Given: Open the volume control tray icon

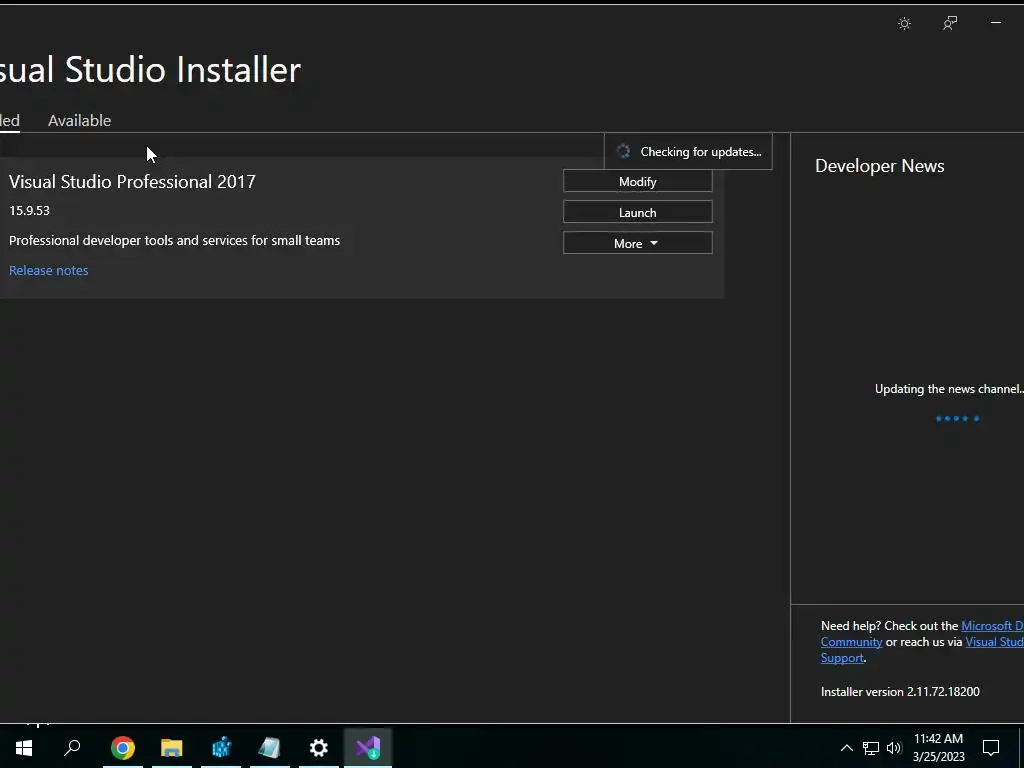Looking at the screenshot, I should point(894,748).
